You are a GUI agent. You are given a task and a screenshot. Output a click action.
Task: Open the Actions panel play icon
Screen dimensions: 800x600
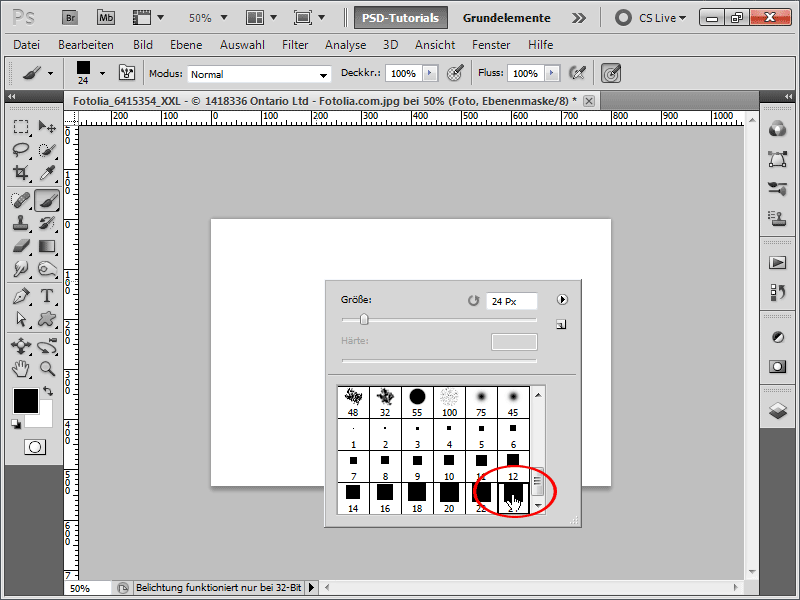click(x=778, y=263)
